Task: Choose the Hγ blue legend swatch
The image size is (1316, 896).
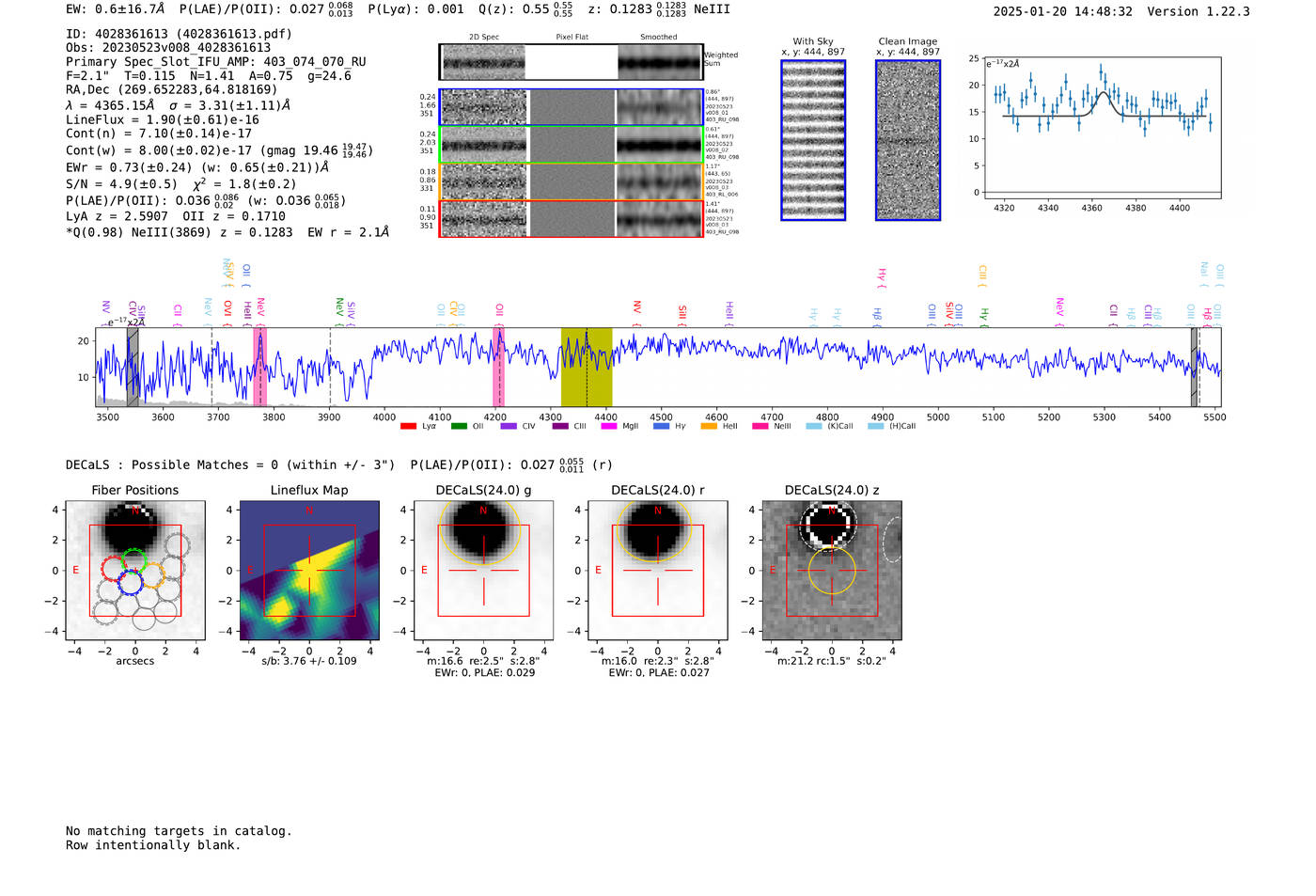Action: [662, 426]
